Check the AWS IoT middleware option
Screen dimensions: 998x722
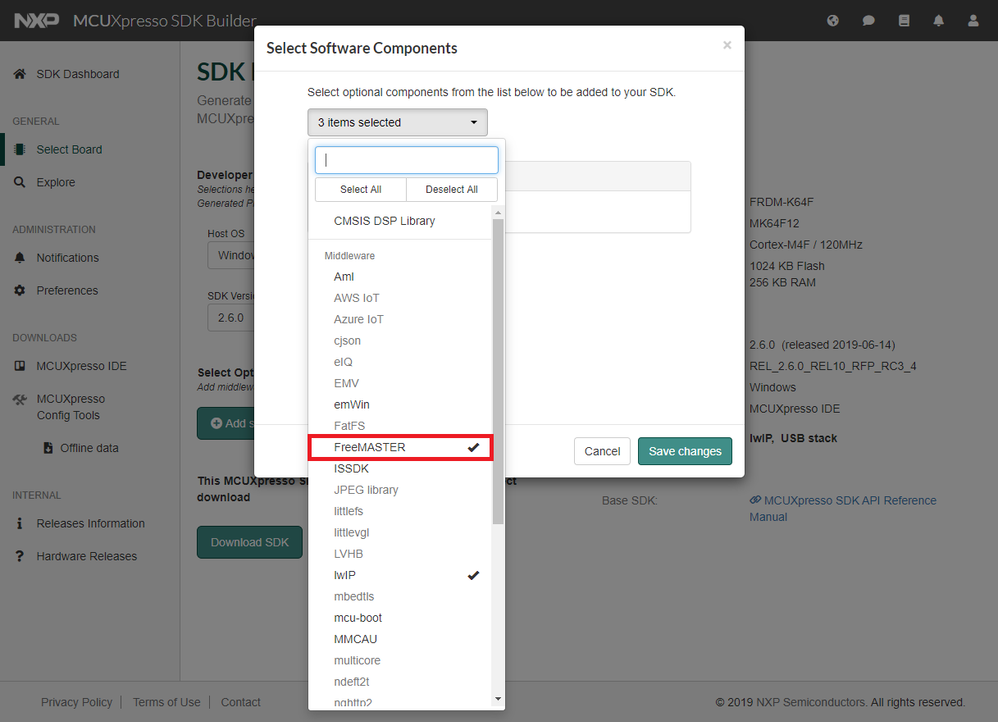coord(400,298)
